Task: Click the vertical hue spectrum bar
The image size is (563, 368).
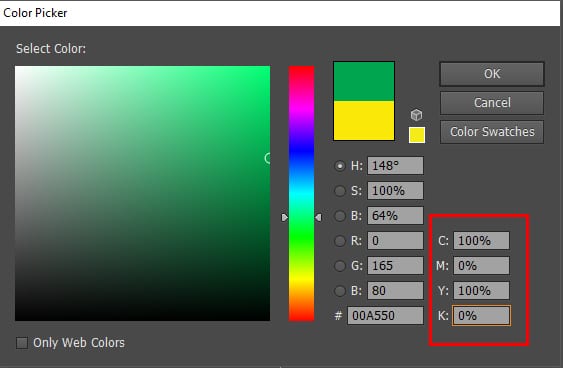Action: [301, 193]
